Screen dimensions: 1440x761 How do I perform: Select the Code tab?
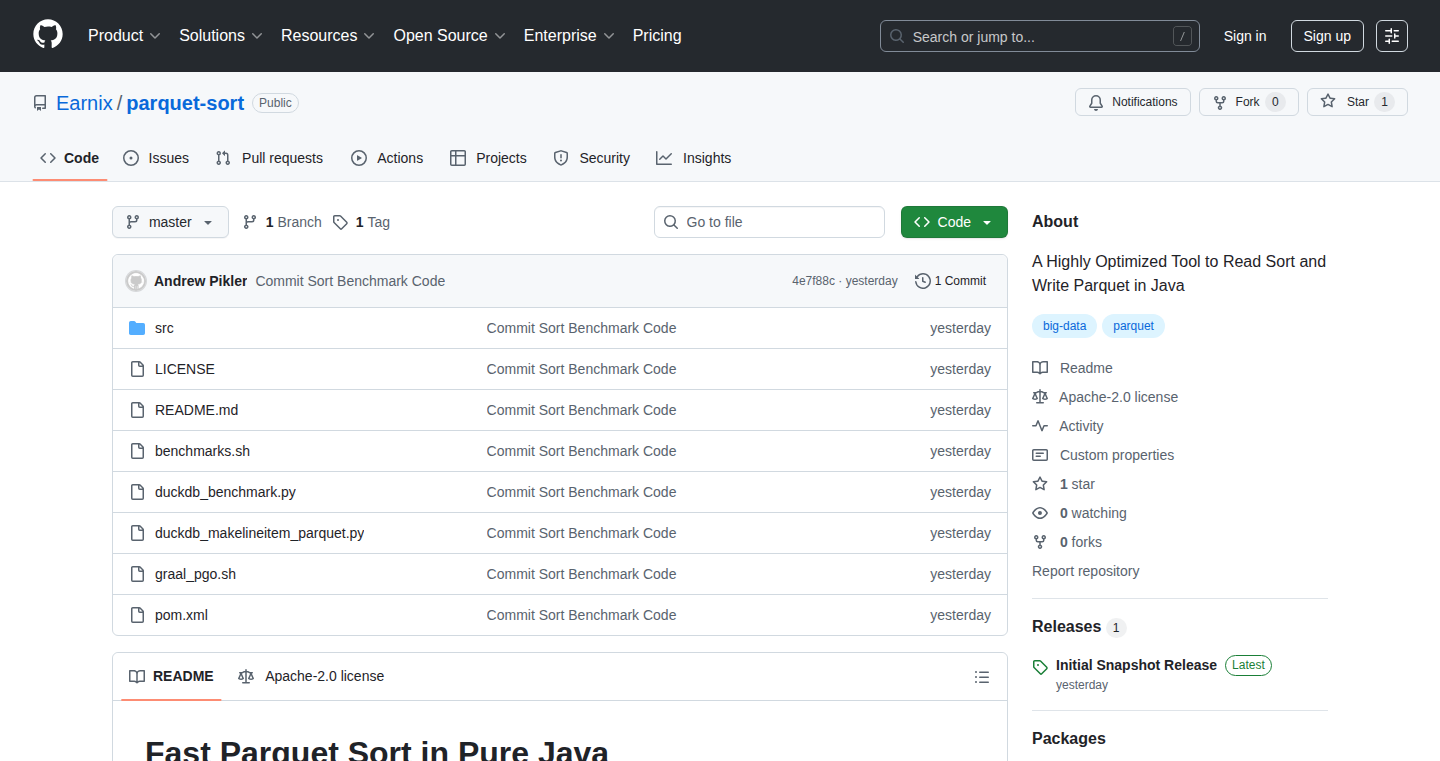tap(70, 158)
